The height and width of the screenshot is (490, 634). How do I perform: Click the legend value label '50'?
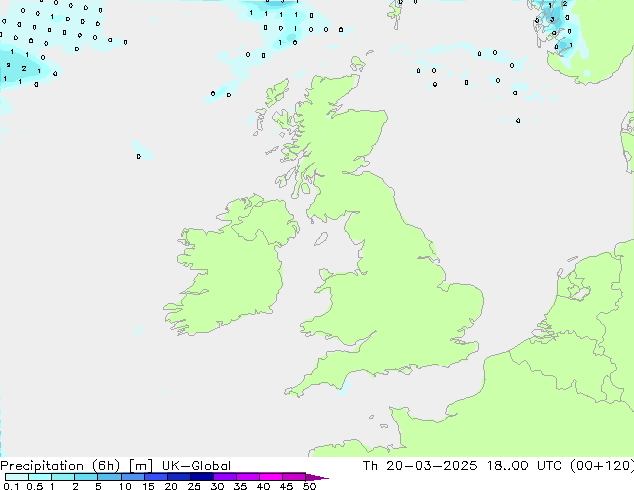pos(309,486)
